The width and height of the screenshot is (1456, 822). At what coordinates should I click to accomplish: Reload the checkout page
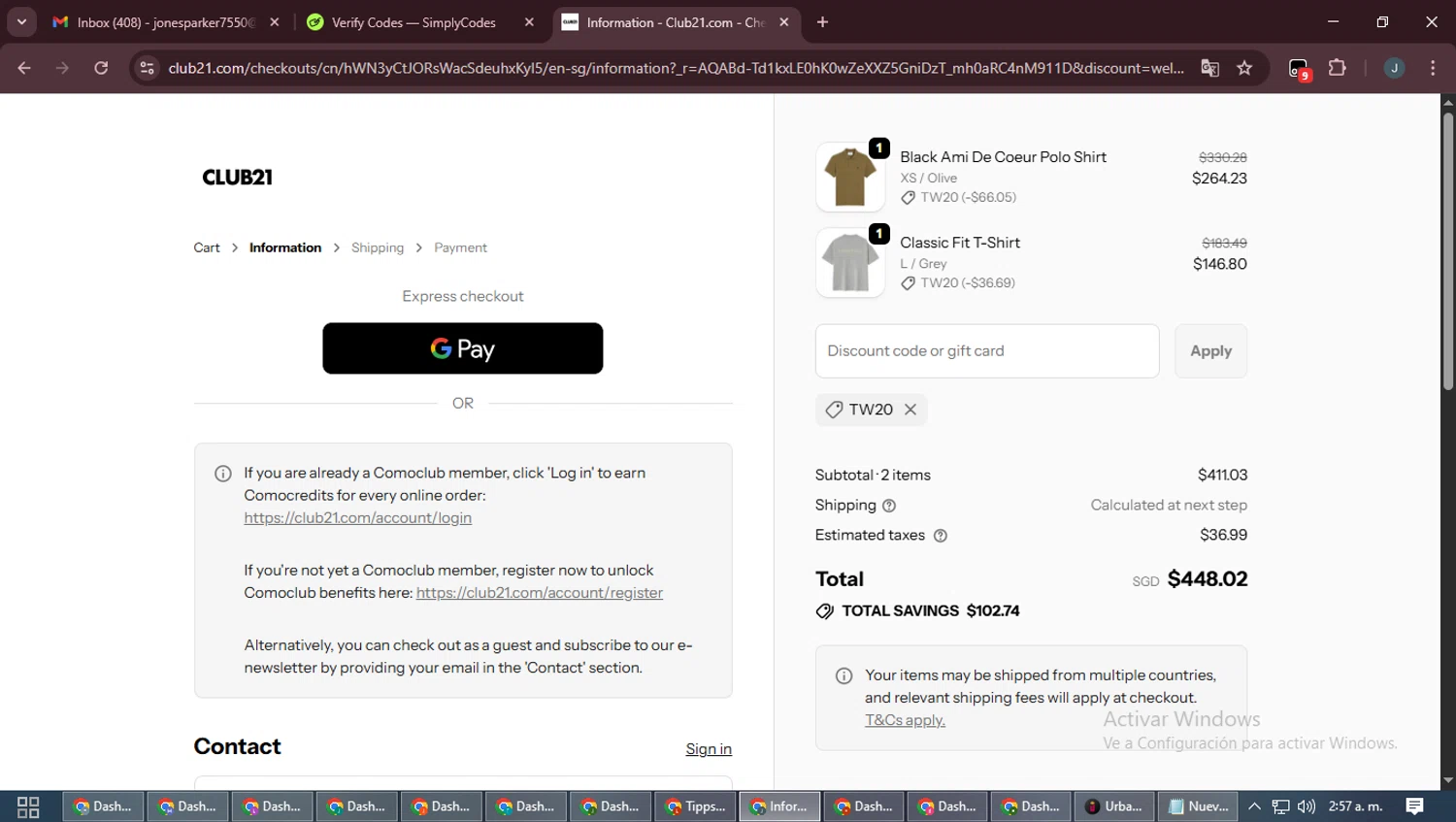(101, 68)
